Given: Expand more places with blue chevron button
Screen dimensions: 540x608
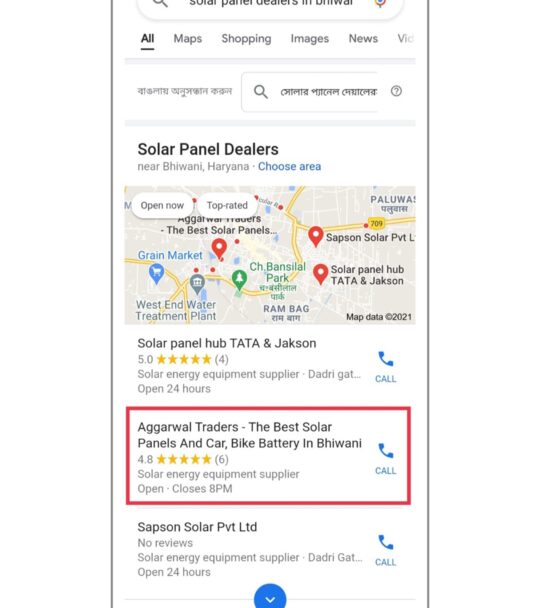Looking at the screenshot, I should coord(270,597).
